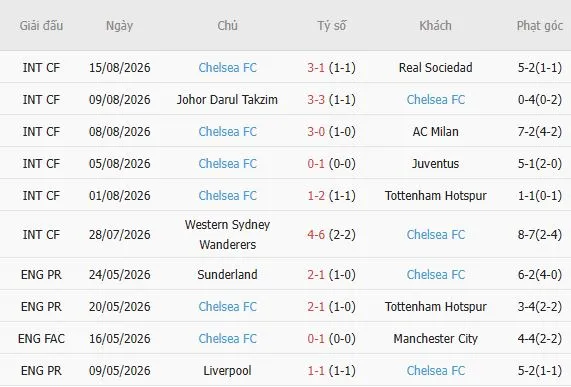This screenshot has width=571, height=387.
Task: Open the Sunderland team name
Action: [227, 275]
